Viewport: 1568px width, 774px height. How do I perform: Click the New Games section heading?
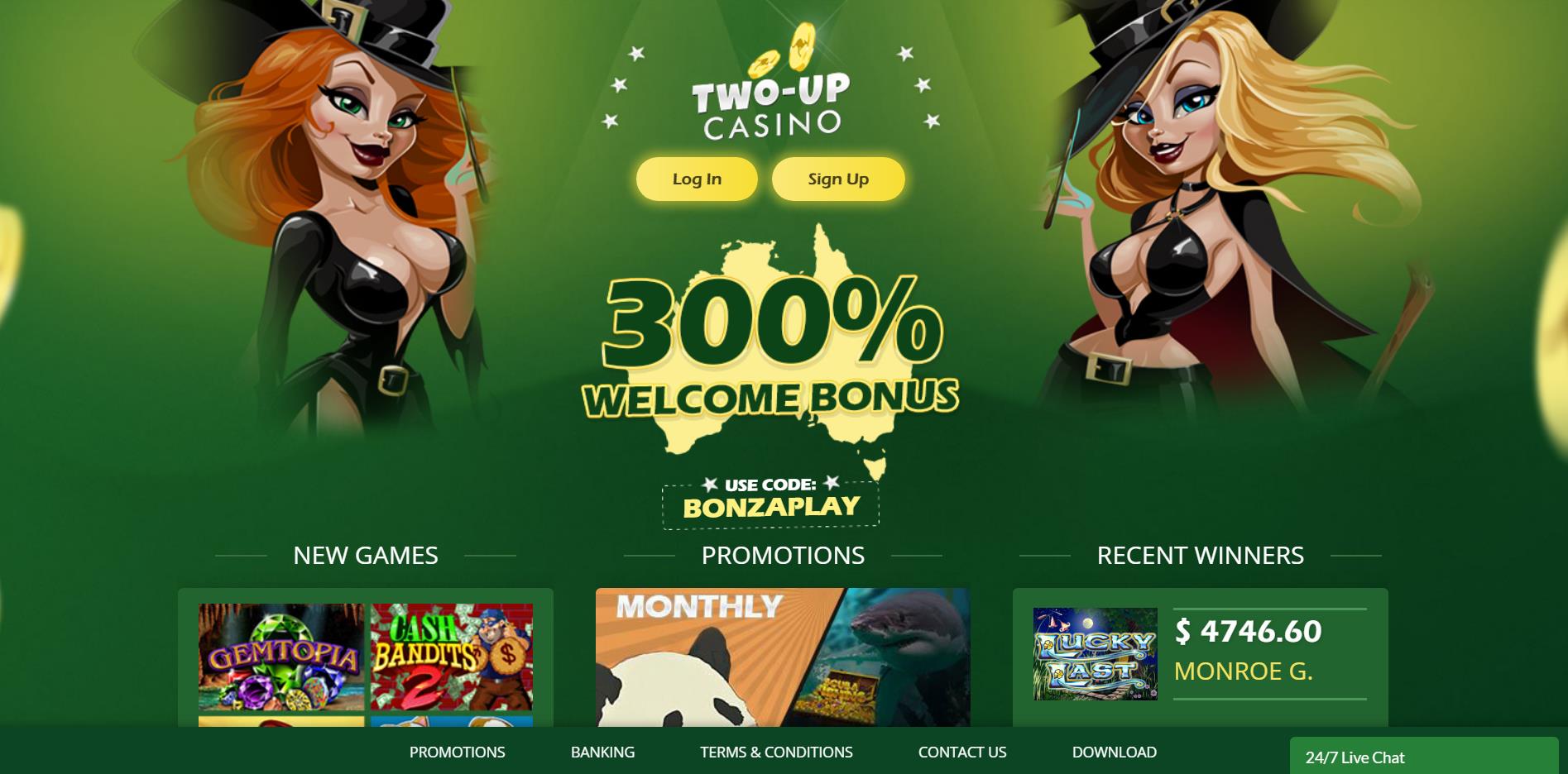(366, 556)
